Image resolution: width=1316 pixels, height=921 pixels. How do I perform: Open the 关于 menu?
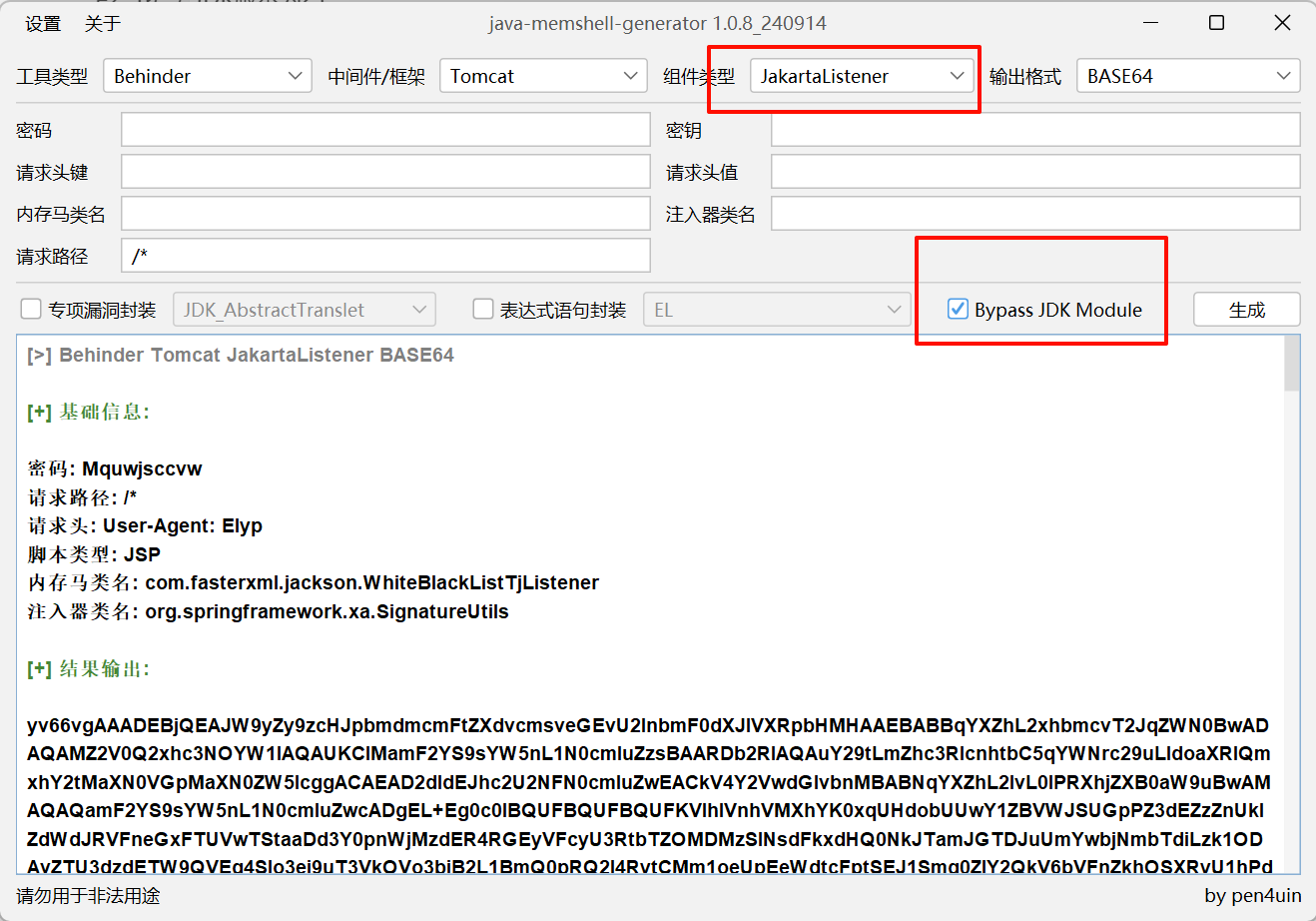pos(102,24)
